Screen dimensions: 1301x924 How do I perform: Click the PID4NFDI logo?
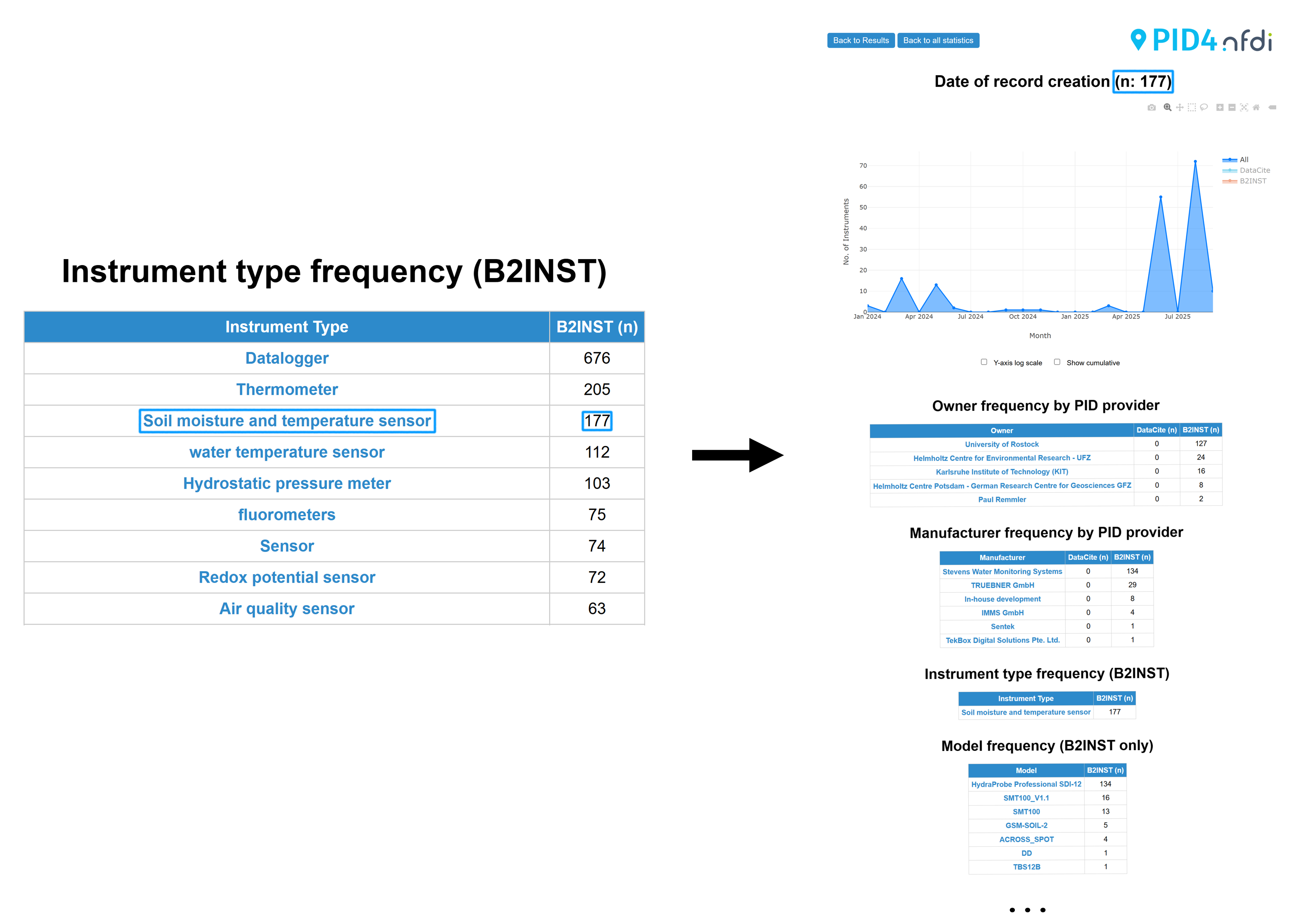[1201, 40]
